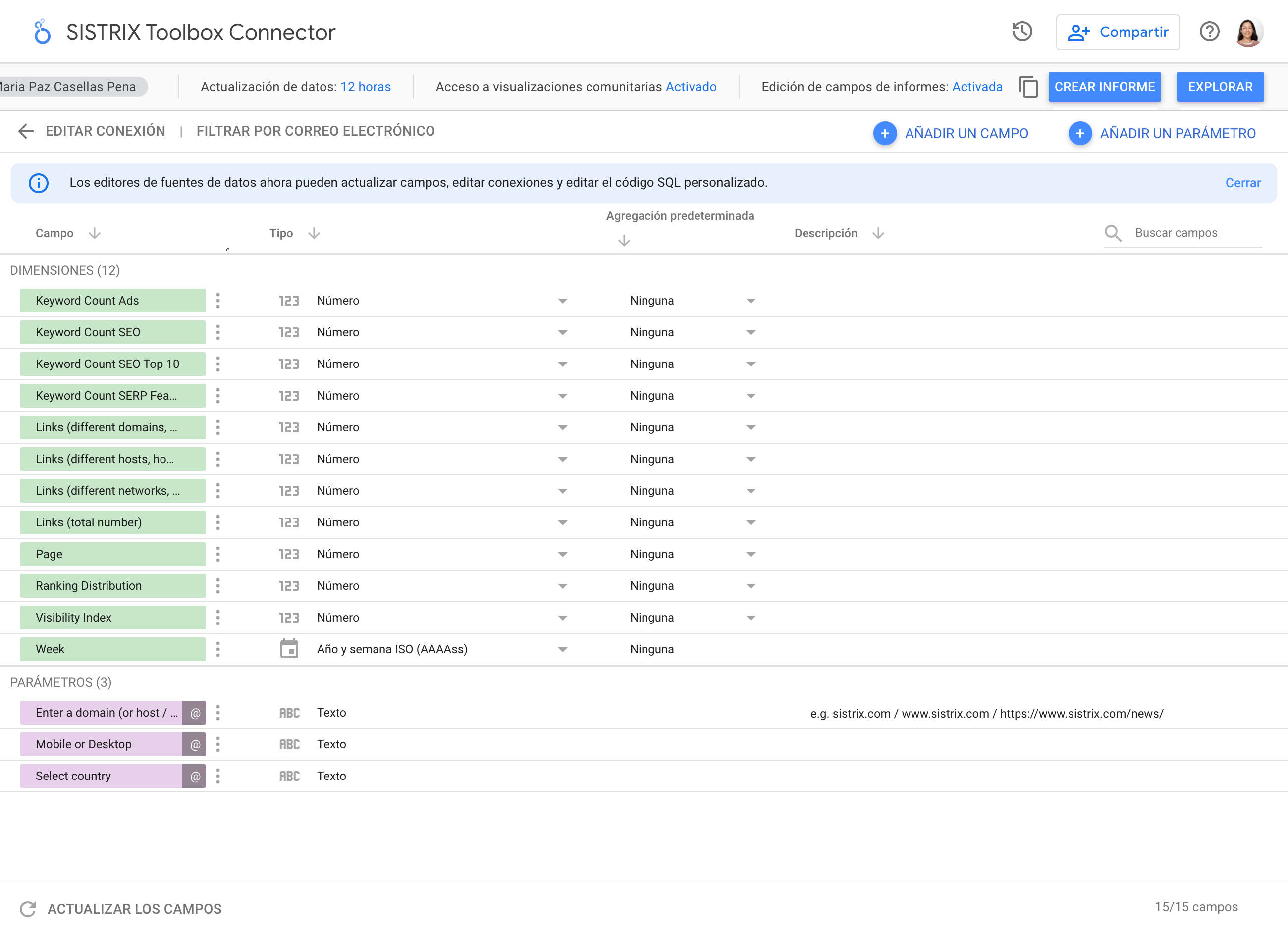Toggle report field editing Activada
Screen dimensions: 1288x935
coord(977,87)
